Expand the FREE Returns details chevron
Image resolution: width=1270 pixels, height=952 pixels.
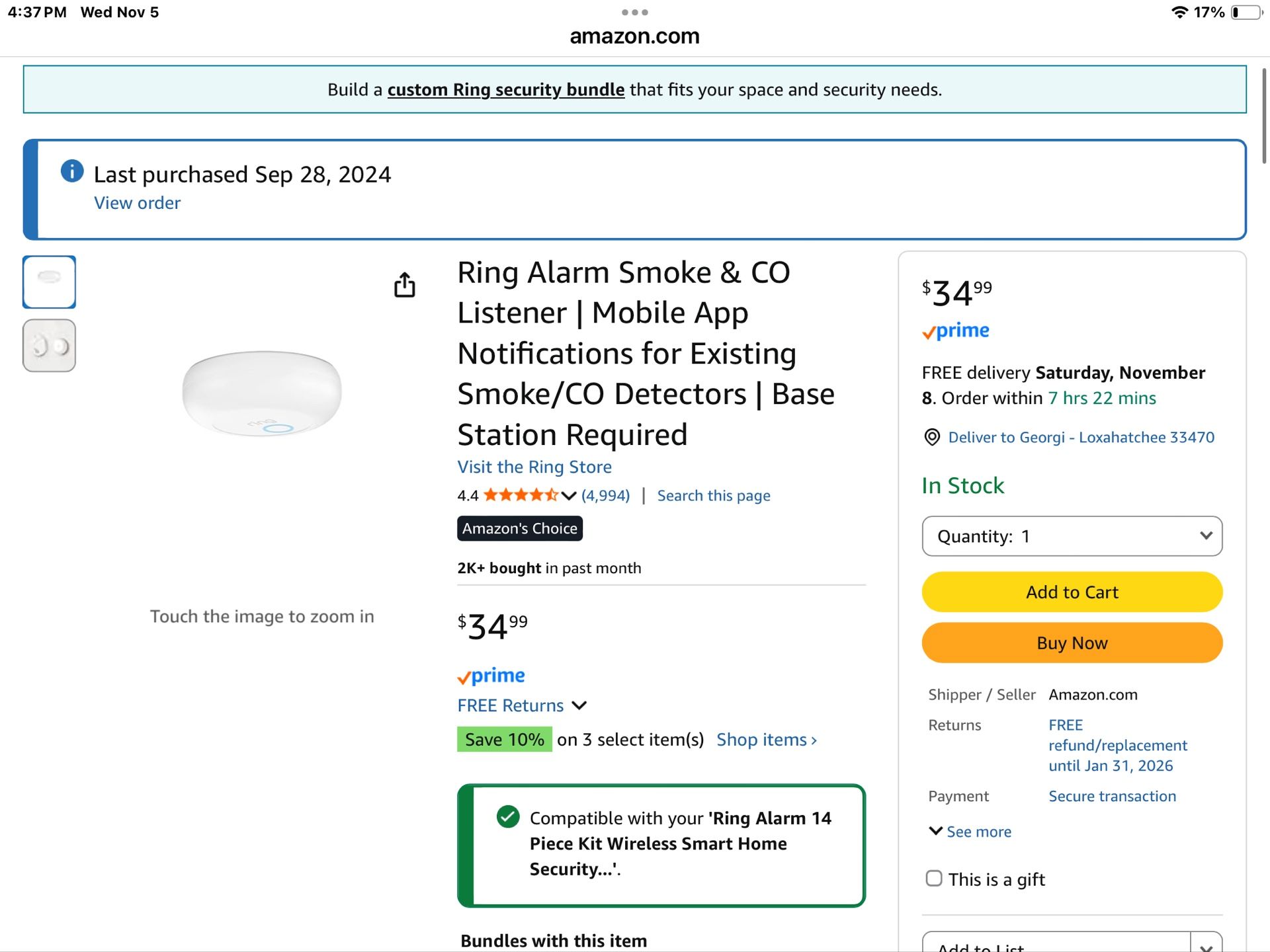click(579, 705)
